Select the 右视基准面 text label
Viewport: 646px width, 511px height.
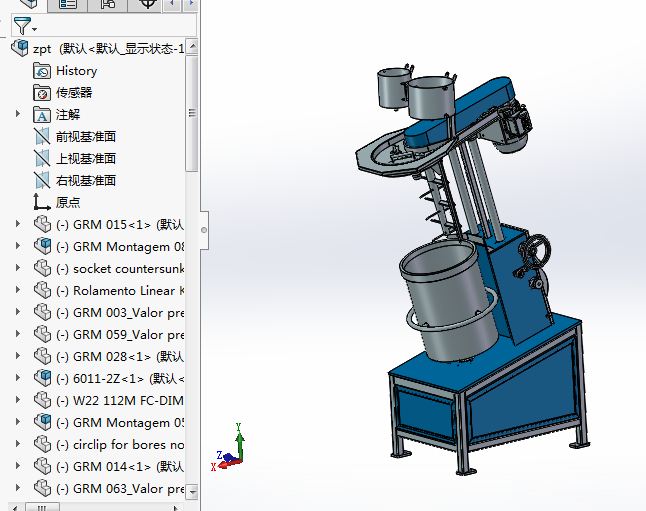86,180
